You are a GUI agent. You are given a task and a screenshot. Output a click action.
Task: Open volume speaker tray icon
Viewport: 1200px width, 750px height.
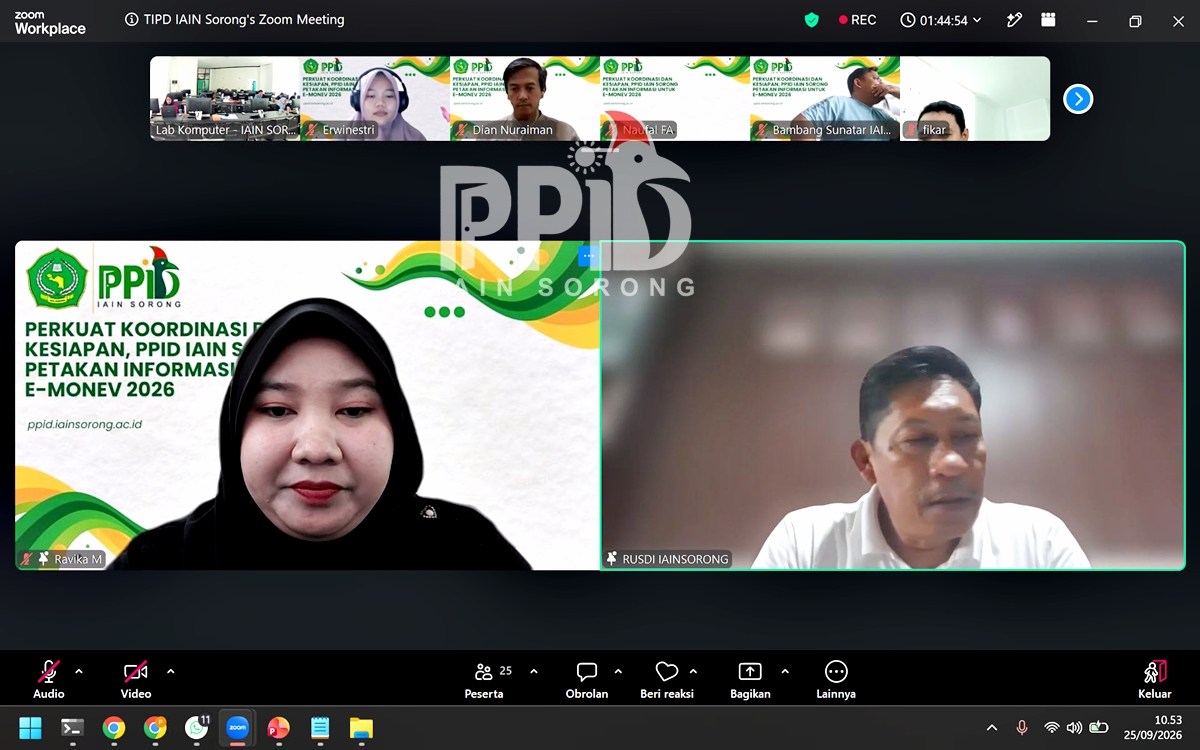coord(1075,728)
